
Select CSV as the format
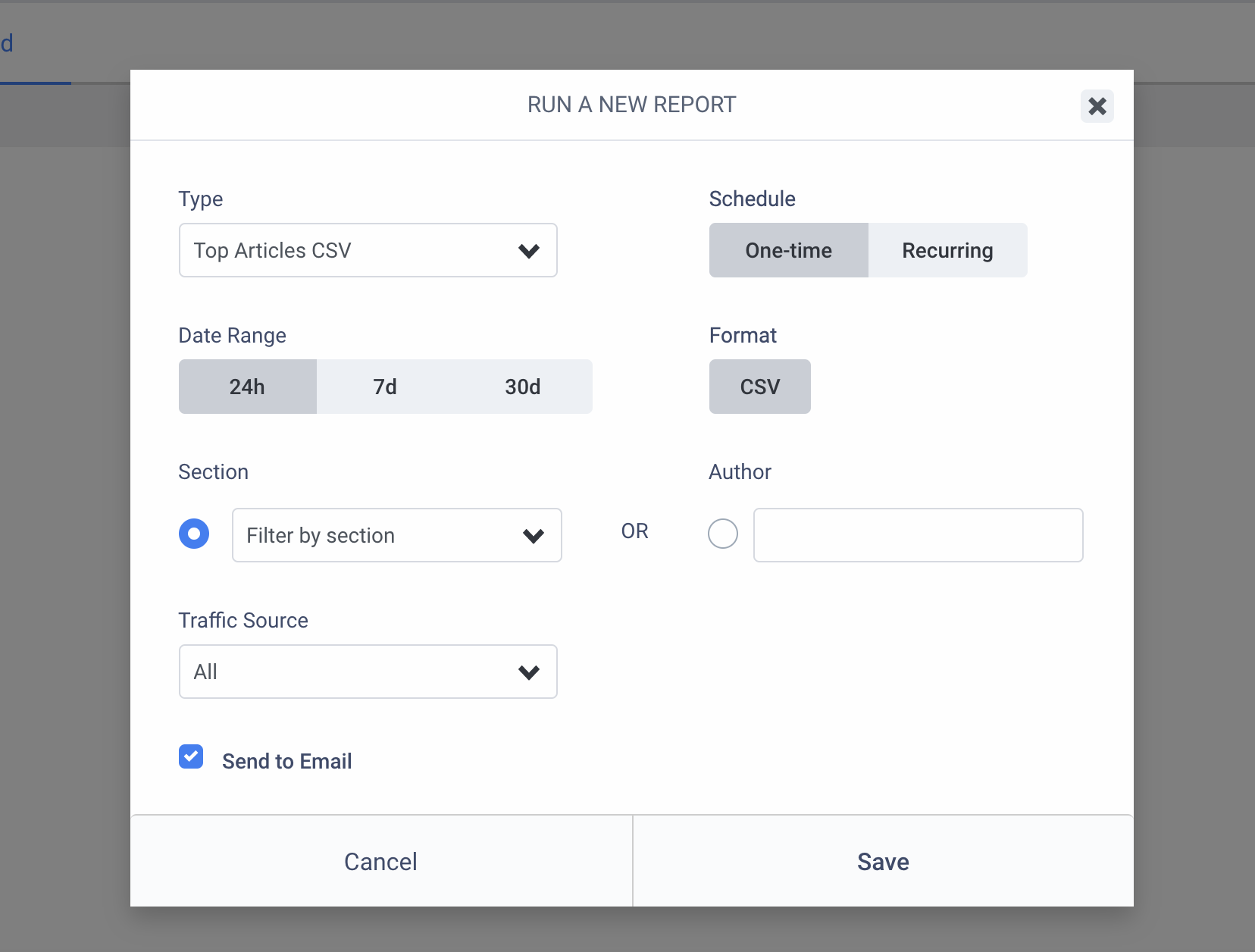[759, 387]
